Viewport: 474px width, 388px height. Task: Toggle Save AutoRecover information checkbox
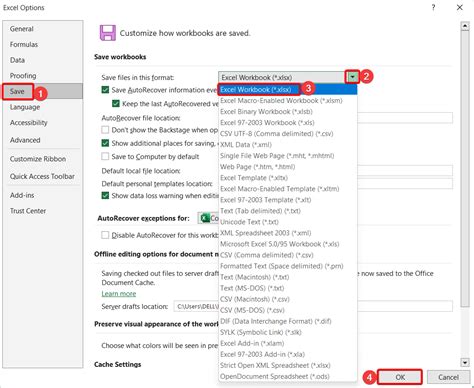pyautogui.click(x=105, y=90)
